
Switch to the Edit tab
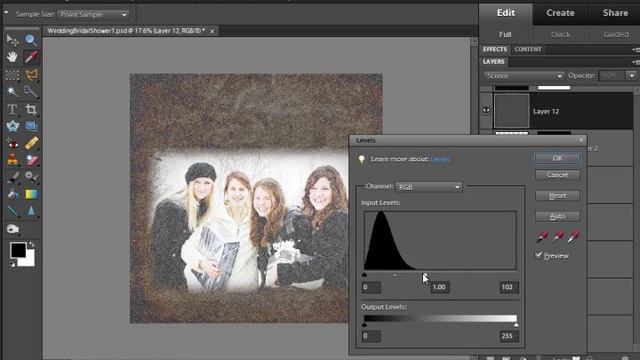[x=506, y=13]
